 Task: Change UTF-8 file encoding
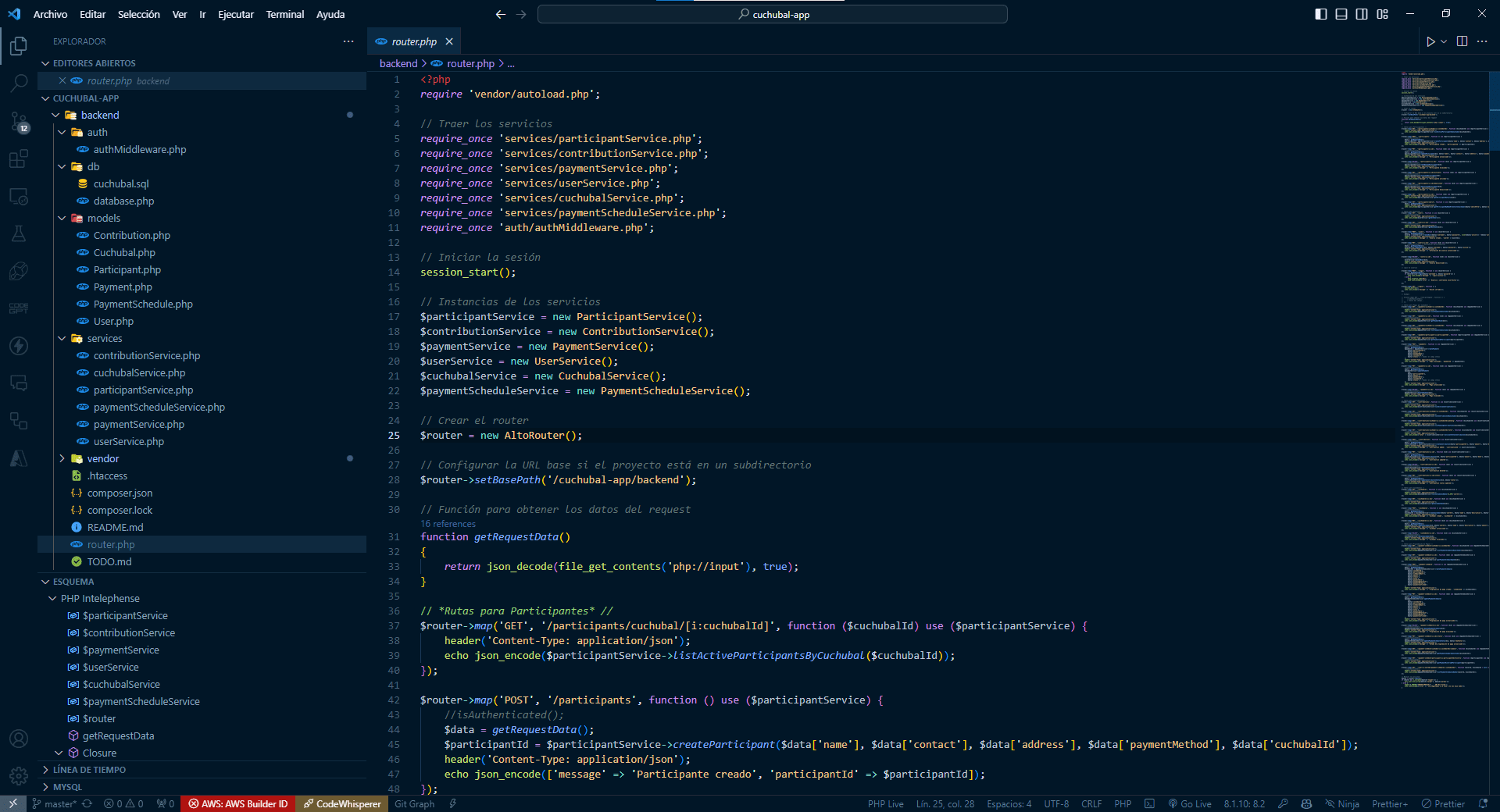pyautogui.click(x=1056, y=803)
